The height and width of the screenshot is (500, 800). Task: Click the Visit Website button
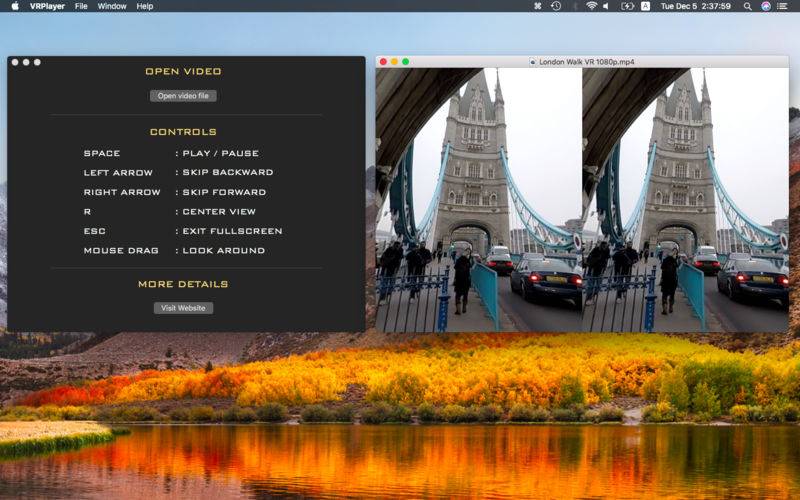coord(183,308)
